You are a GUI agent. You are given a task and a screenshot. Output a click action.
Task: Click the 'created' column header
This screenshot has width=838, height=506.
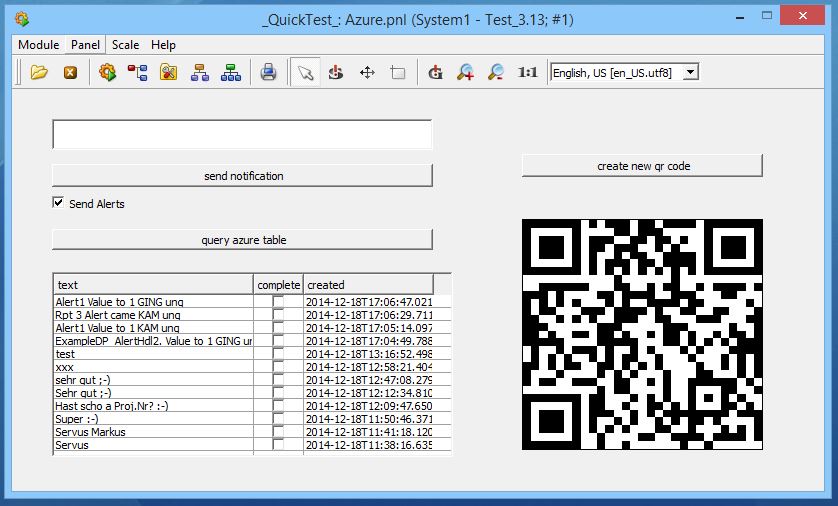tap(369, 285)
